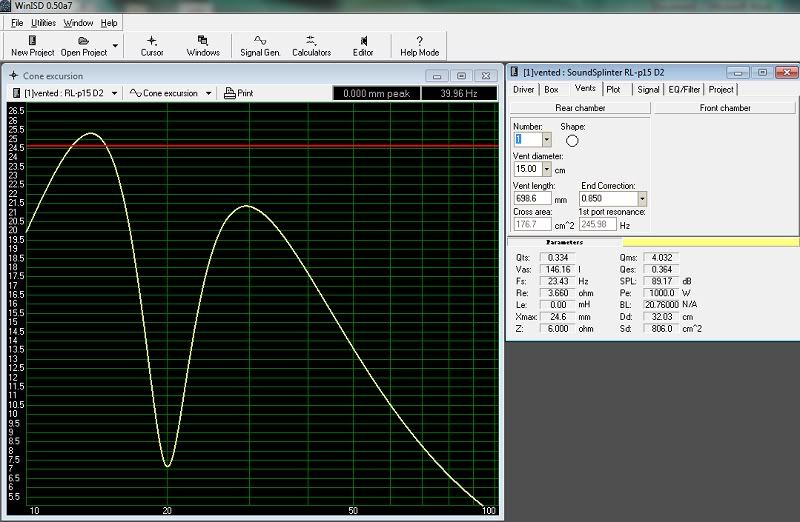Expand the vent Number dropdown
The width and height of the screenshot is (800, 522).
tap(546, 140)
